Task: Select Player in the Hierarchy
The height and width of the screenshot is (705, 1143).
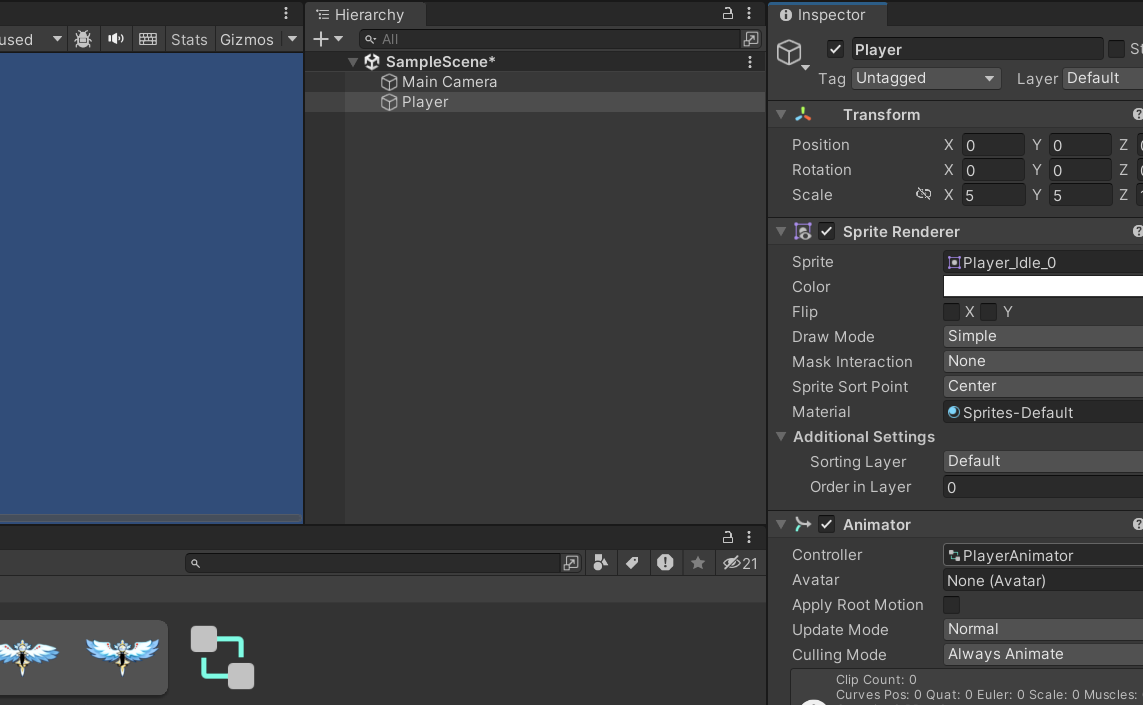Action: coord(424,102)
